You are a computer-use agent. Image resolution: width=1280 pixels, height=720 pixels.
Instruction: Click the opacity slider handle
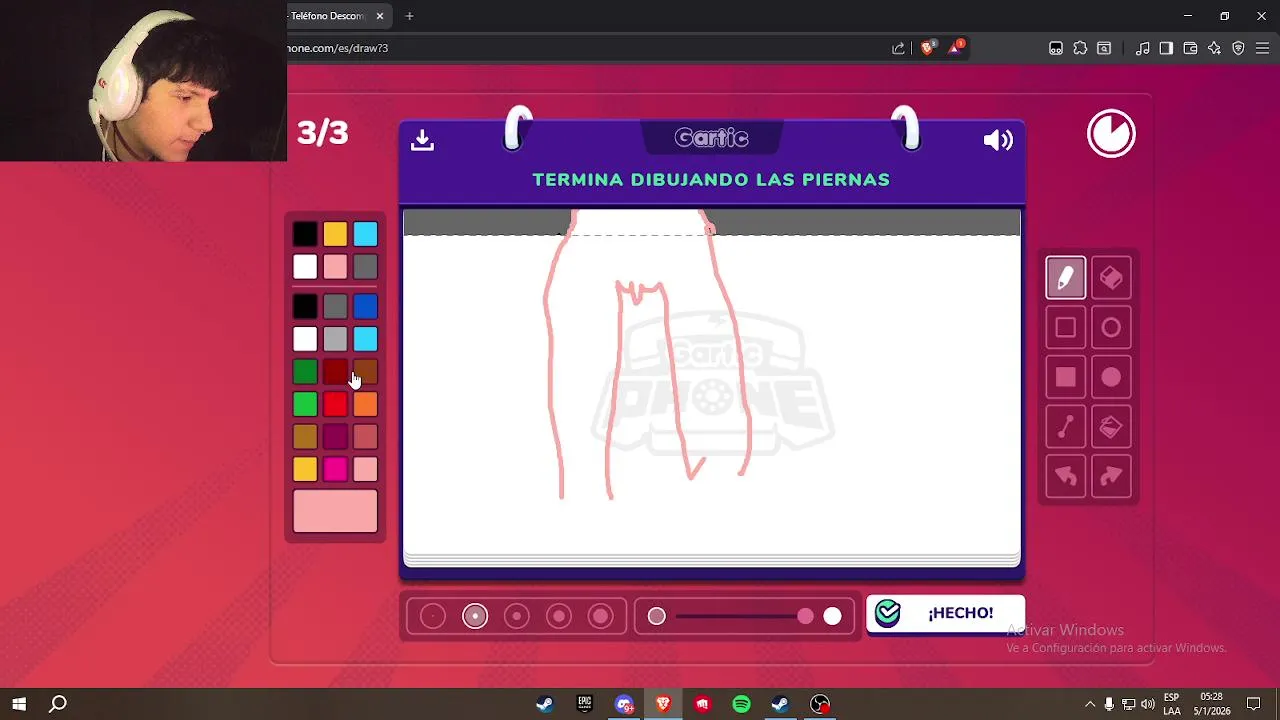806,617
